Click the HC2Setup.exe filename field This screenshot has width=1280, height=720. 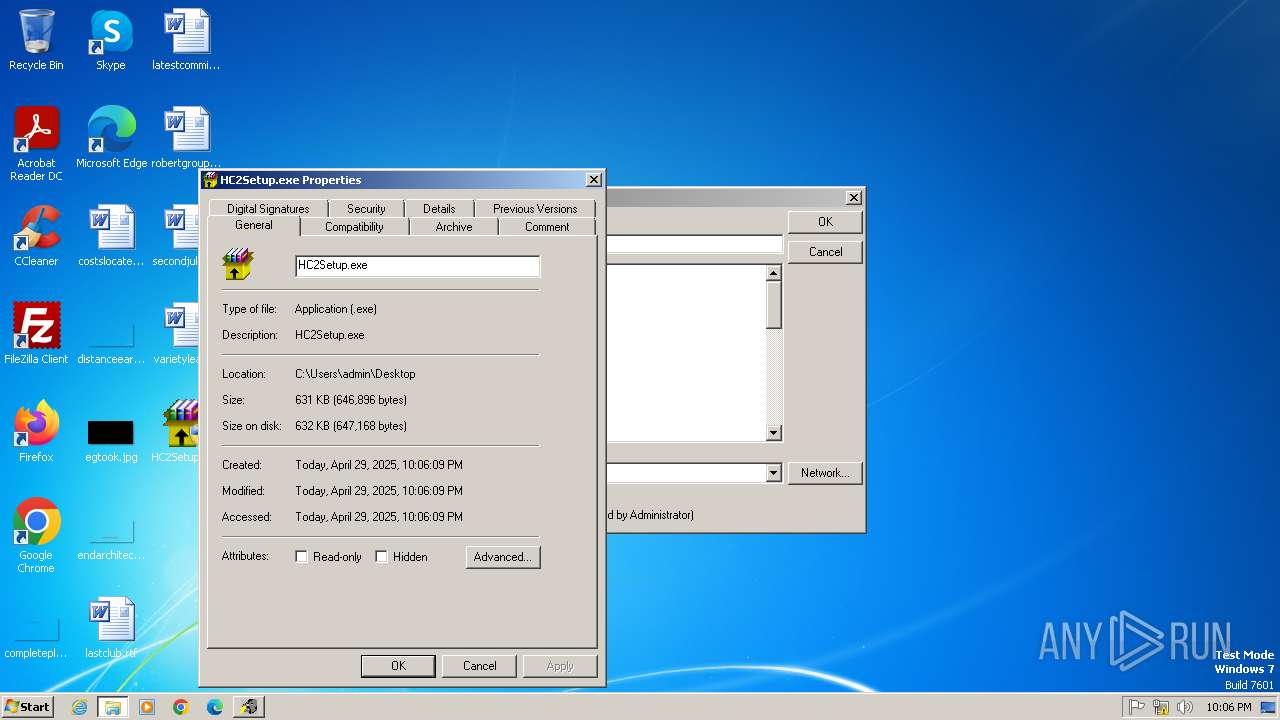417,265
